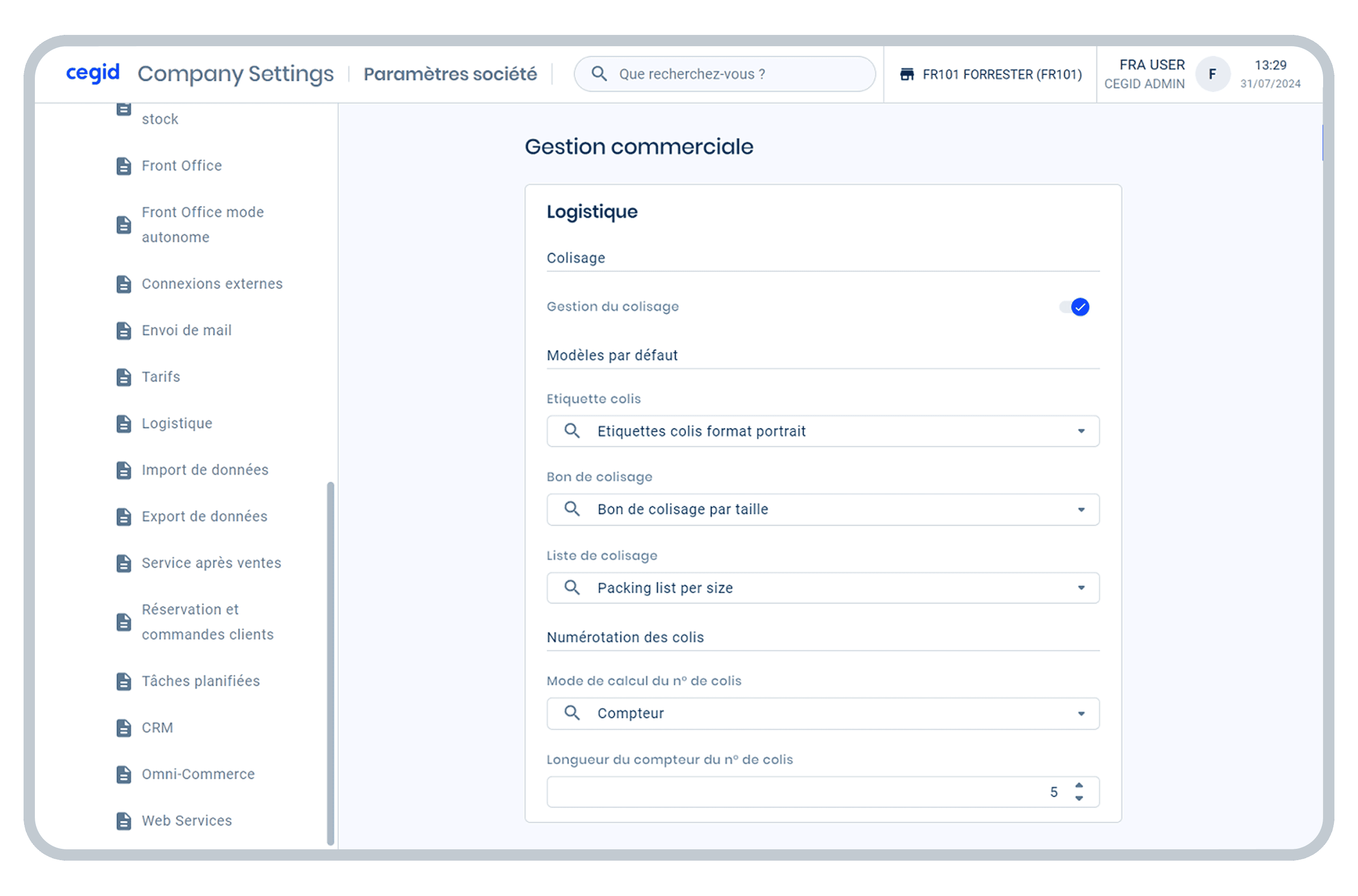The width and height of the screenshot is (1358, 896).
Task: Click the CRM document icon
Action: 124,729
